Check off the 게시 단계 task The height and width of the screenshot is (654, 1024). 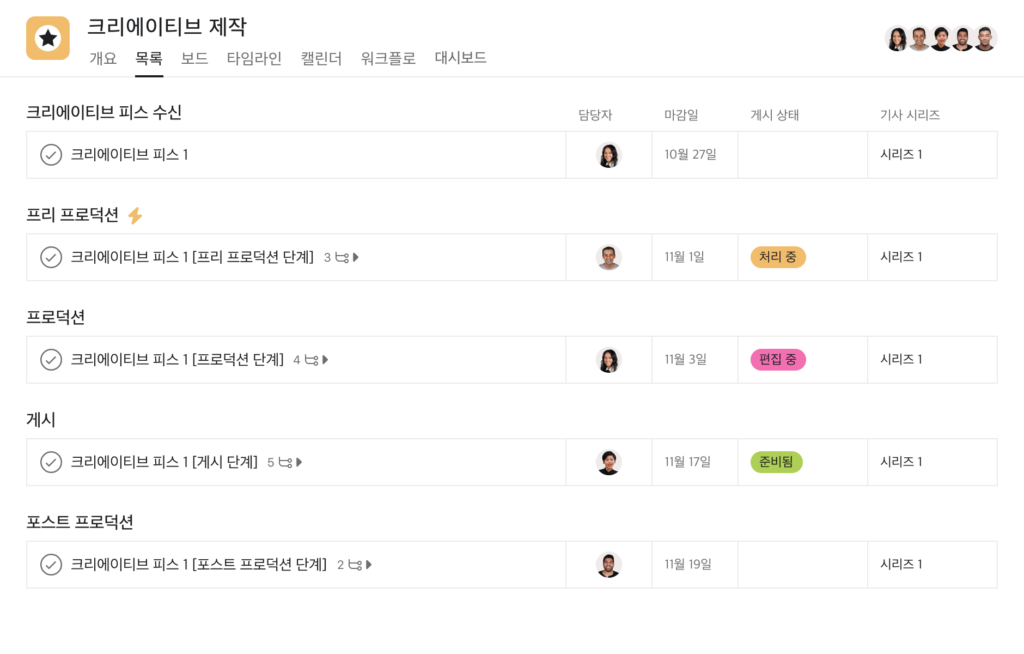tap(51, 462)
